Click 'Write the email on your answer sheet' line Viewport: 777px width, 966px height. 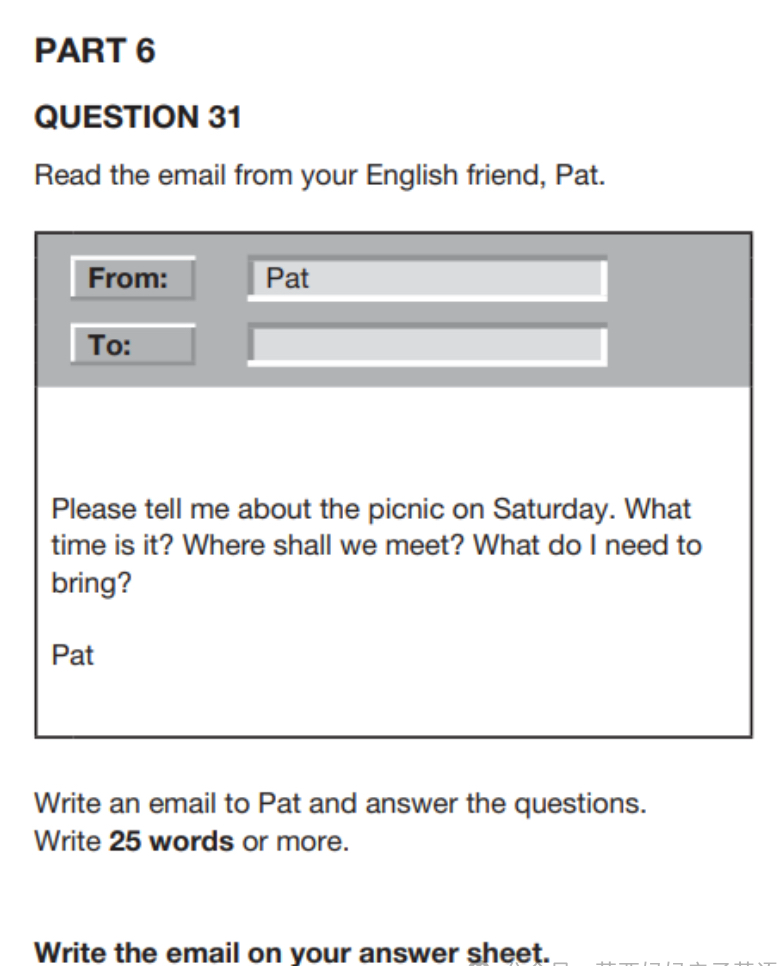coord(292,950)
